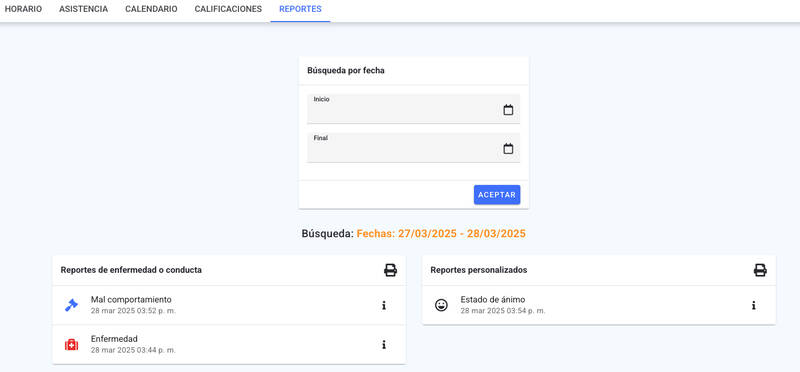The width and height of the screenshot is (800, 372).
Task: Show info for Mal comportamiento report
Action: click(384, 306)
